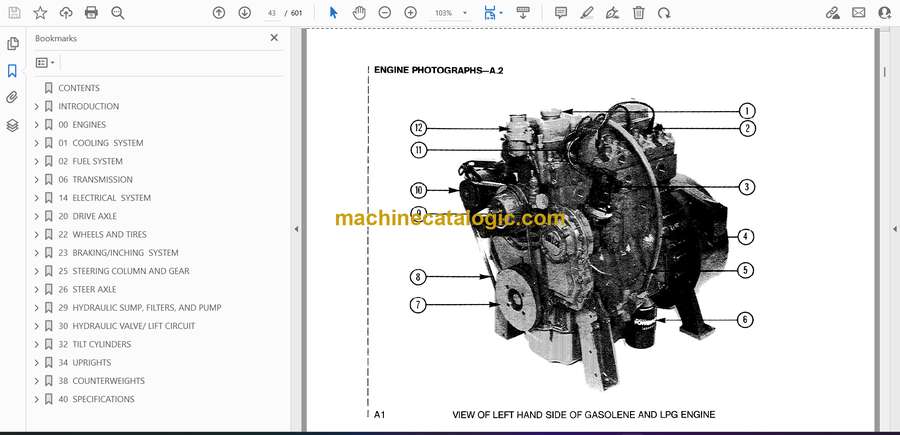Expand the INTRODUCTION bookmark
The height and width of the screenshot is (435, 900).
point(37,106)
